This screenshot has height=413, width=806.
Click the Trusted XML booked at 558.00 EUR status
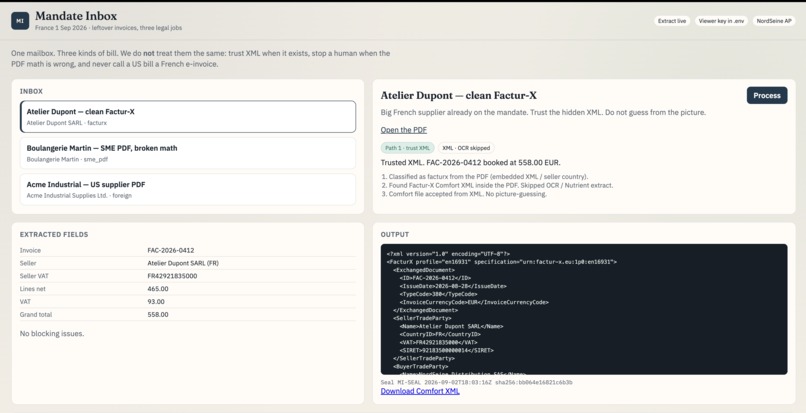[470, 163]
